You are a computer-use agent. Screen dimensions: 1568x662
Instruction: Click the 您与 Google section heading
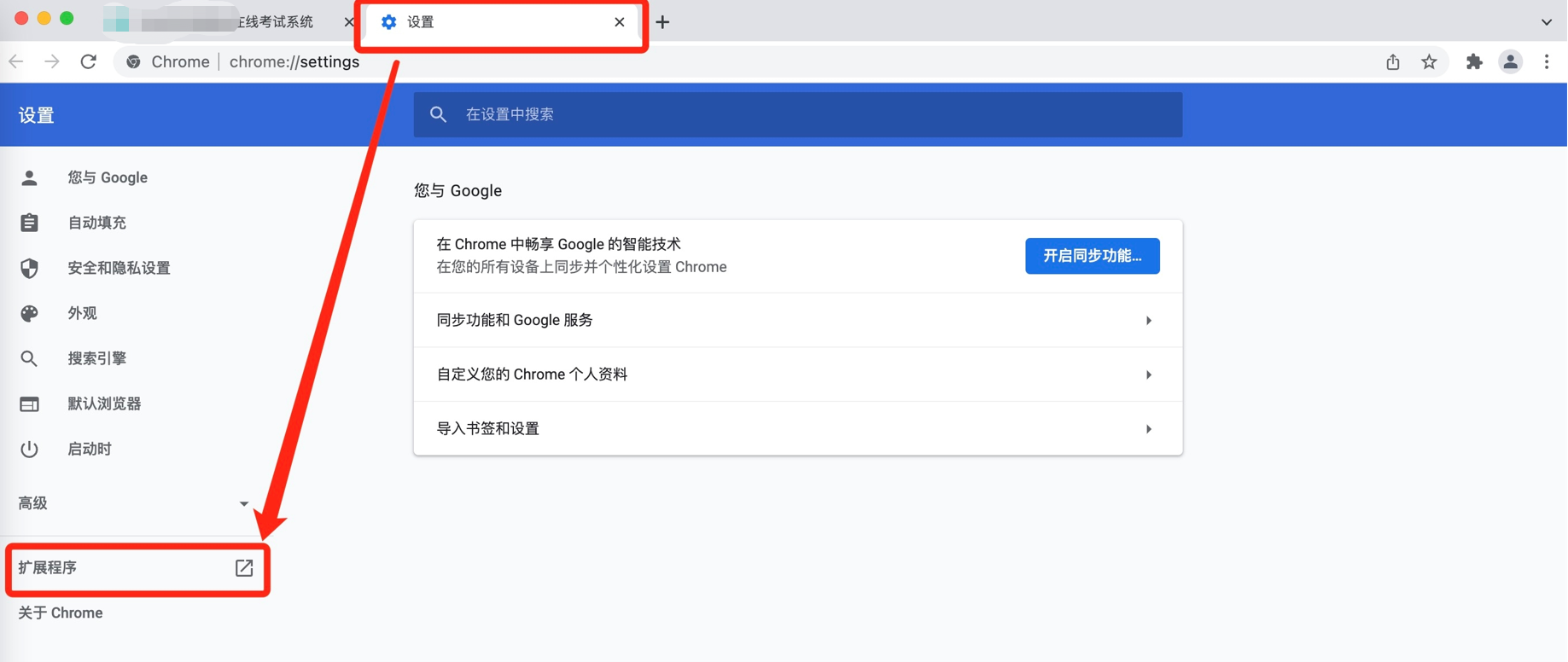pos(458,190)
